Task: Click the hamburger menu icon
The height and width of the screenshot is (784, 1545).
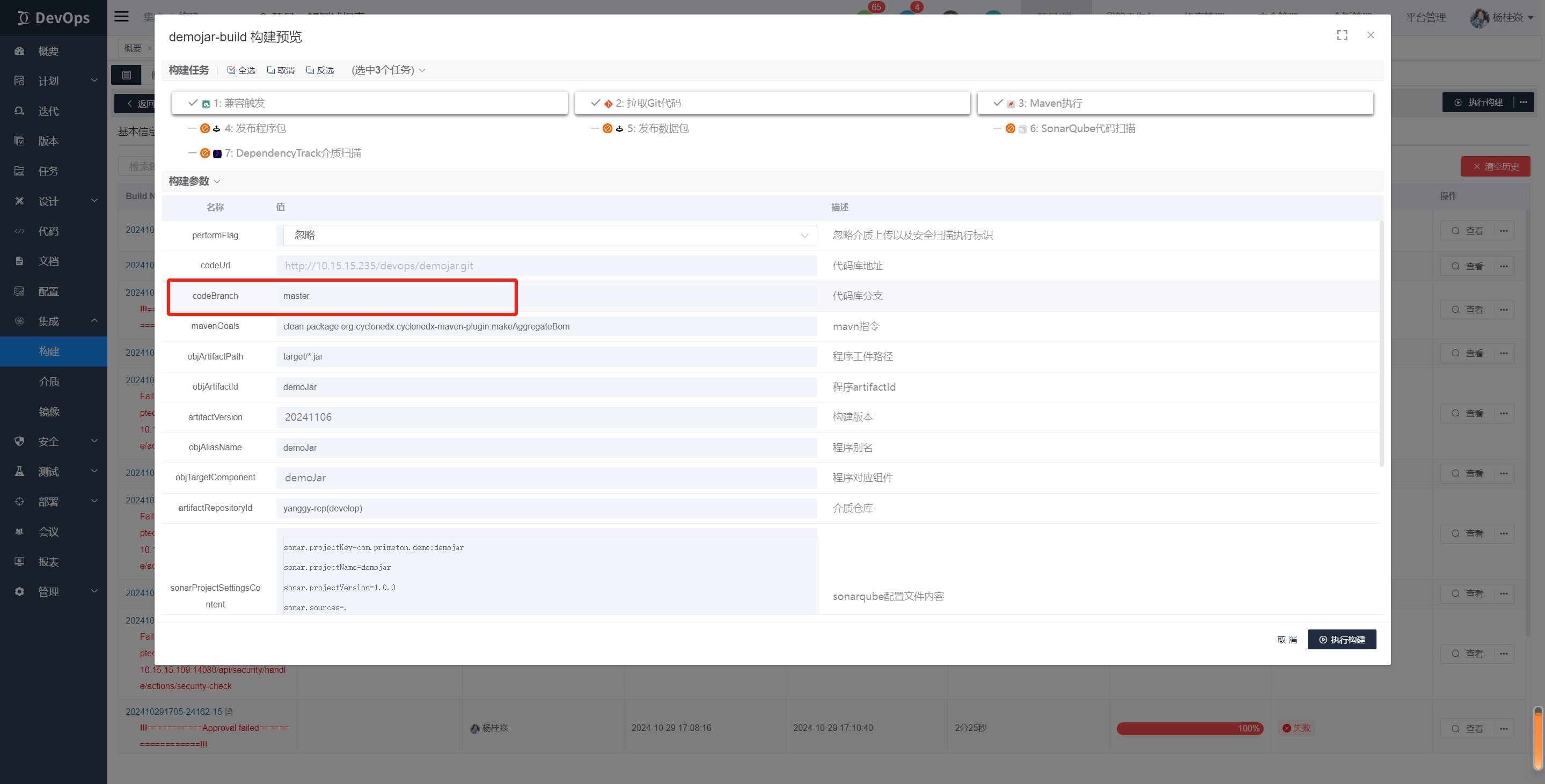Action: click(122, 17)
